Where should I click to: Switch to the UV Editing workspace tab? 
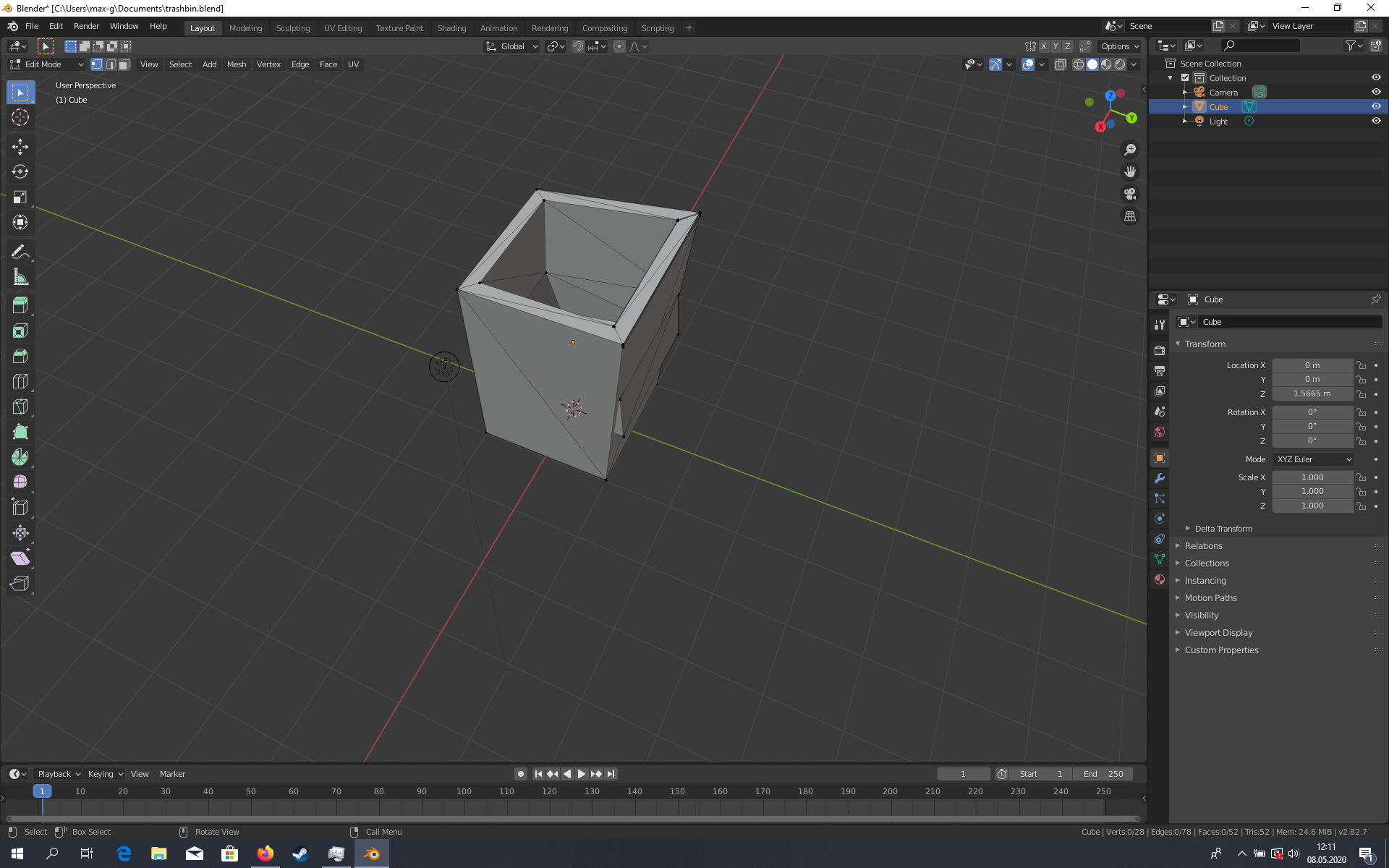coord(343,28)
